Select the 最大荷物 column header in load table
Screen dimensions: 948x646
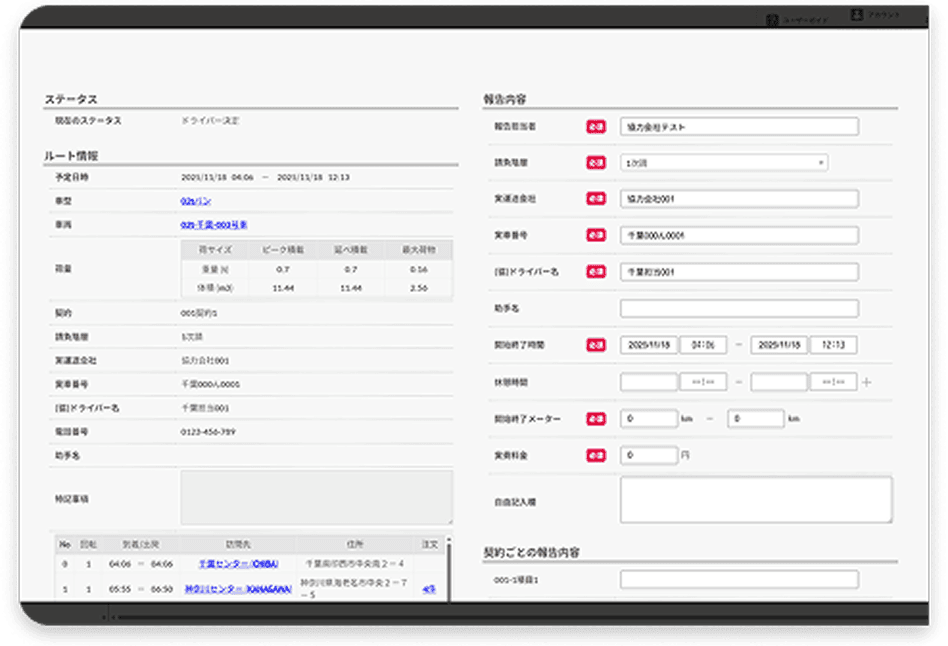coord(418,249)
